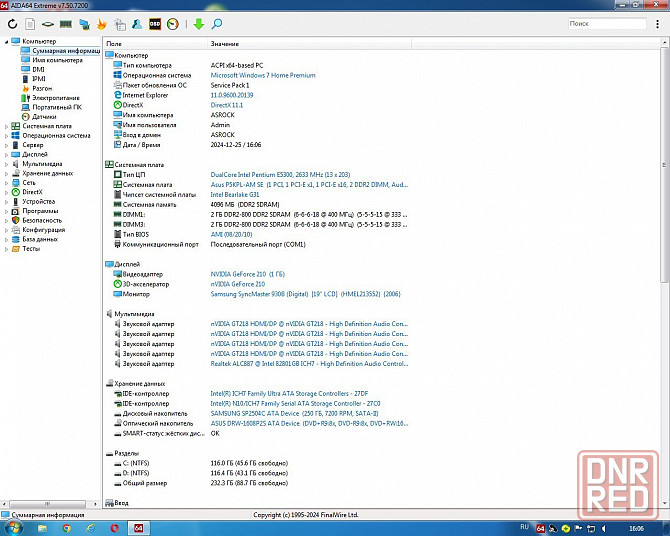The width and height of the screenshot is (670, 536).
Task: Expand the Операционная система tree node
Action: coord(6,136)
